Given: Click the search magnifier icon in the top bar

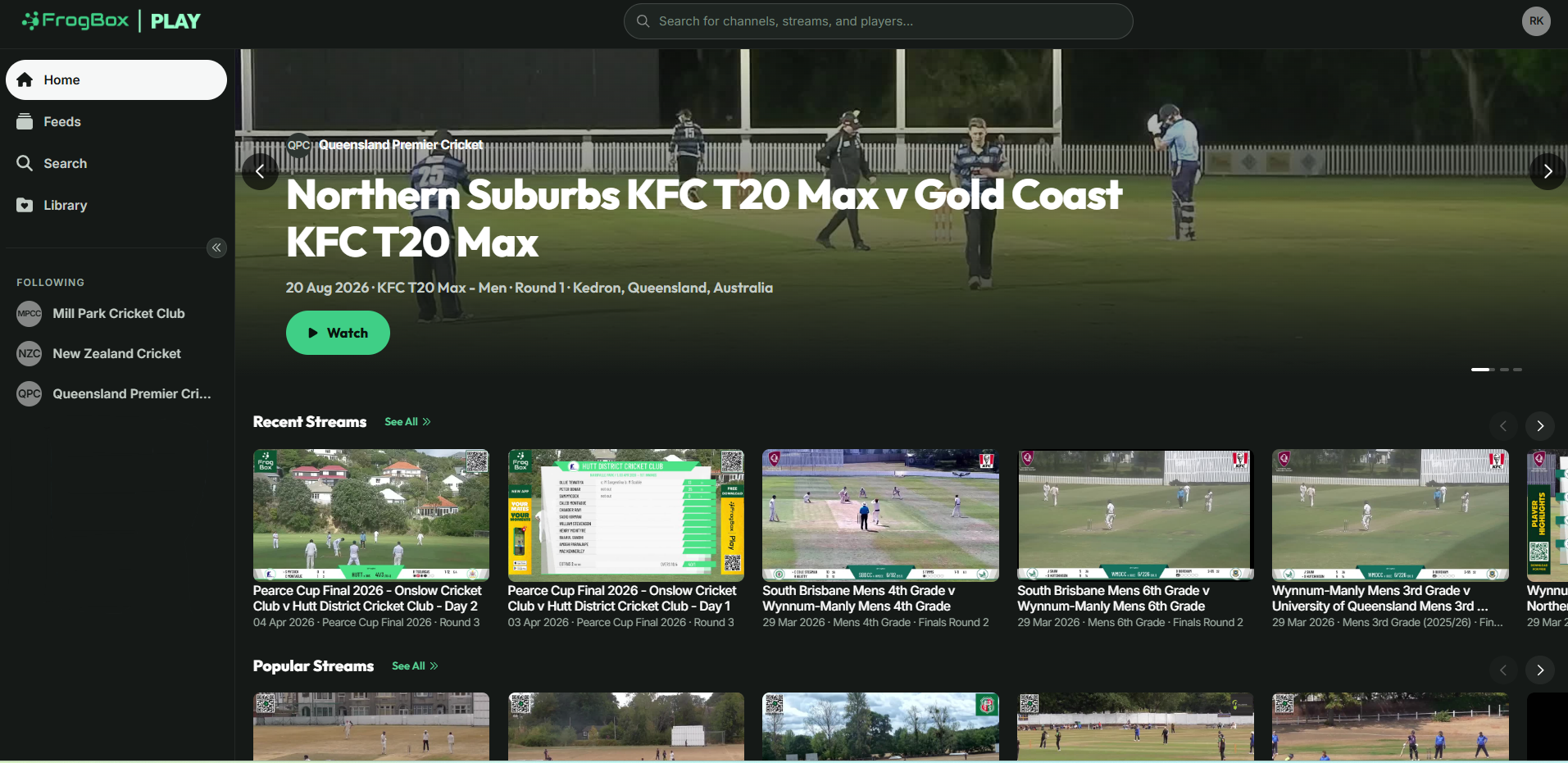Looking at the screenshot, I should pyautogui.click(x=643, y=21).
